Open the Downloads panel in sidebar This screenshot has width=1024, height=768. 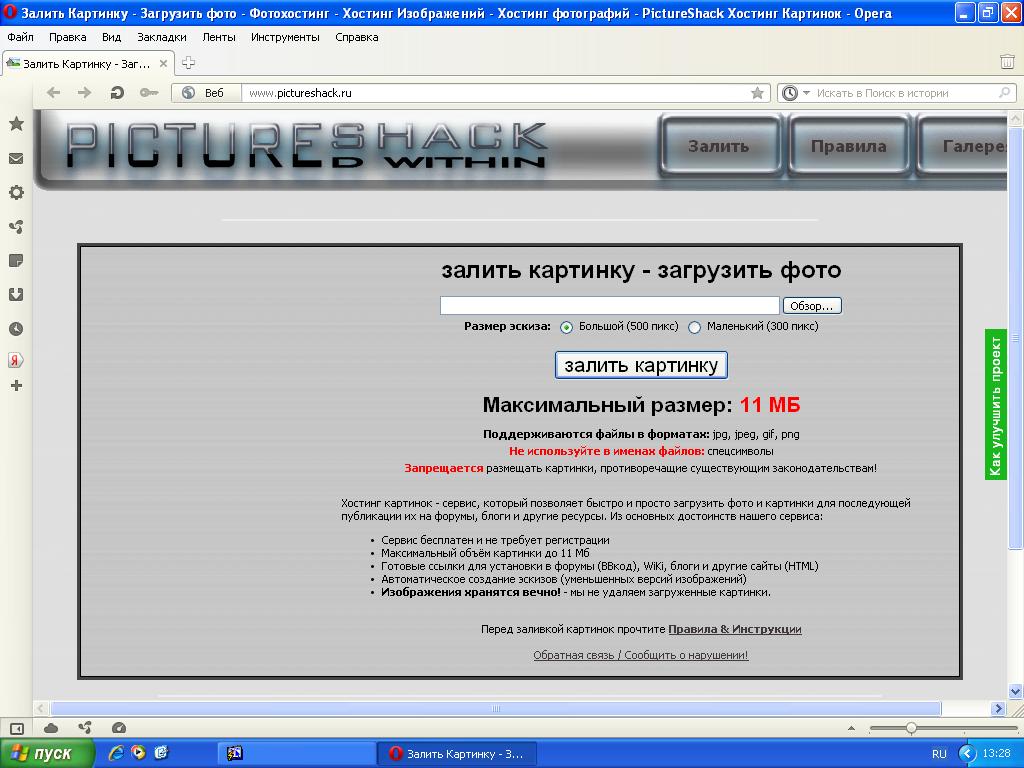[x=16, y=295]
